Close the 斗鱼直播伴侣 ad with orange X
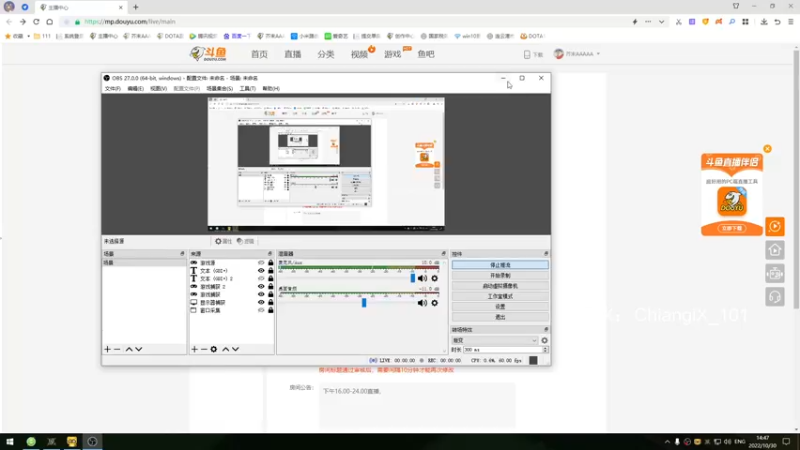This screenshot has width=800, height=450. pyautogui.click(x=767, y=149)
